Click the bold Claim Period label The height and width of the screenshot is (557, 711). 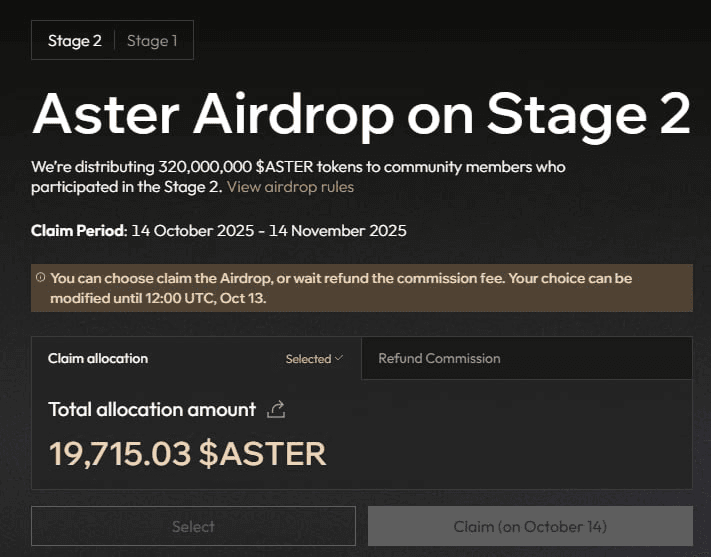tap(78, 231)
